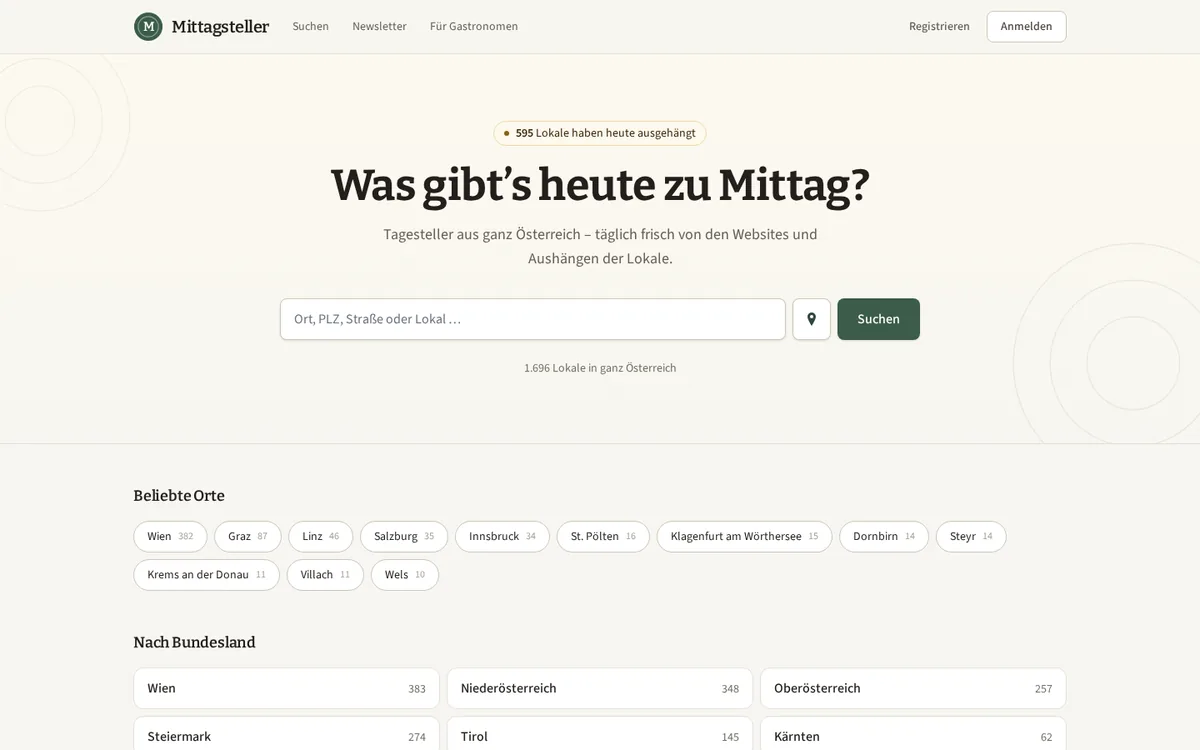Open the Steiermark card
This screenshot has width=1200, height=750.
286,734
